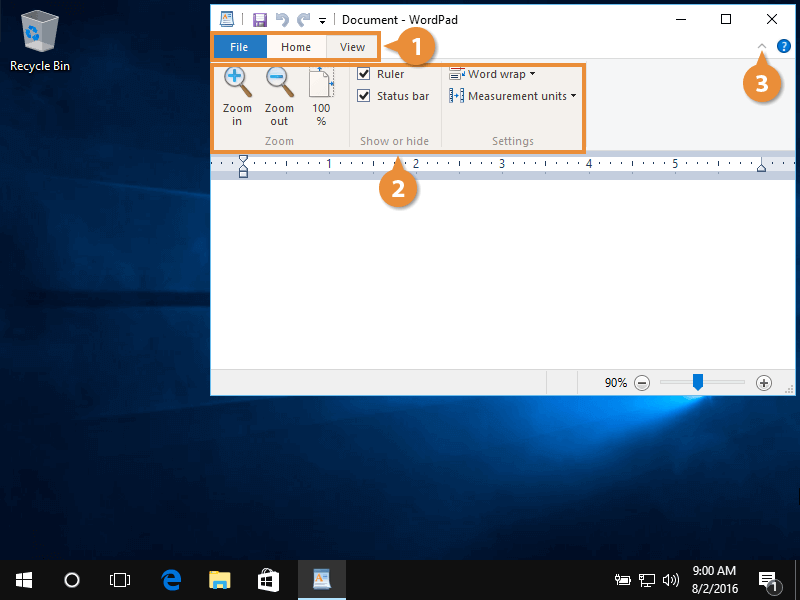Click the Zoom in magnifier icon
This screenshot has width=800, height=600.
pos(237,82)
